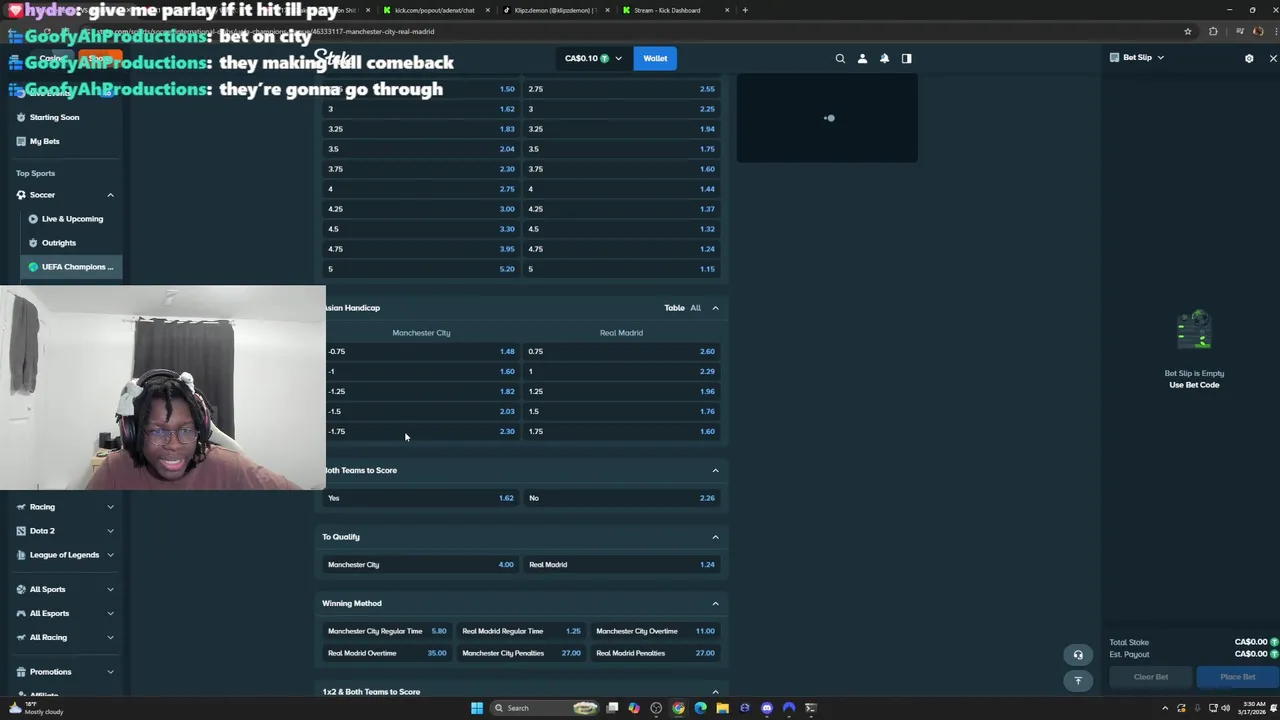The width and height of the screenshot is (1280, 720).
Task: Collapse the To Qualify market
Action: [715, 537]
